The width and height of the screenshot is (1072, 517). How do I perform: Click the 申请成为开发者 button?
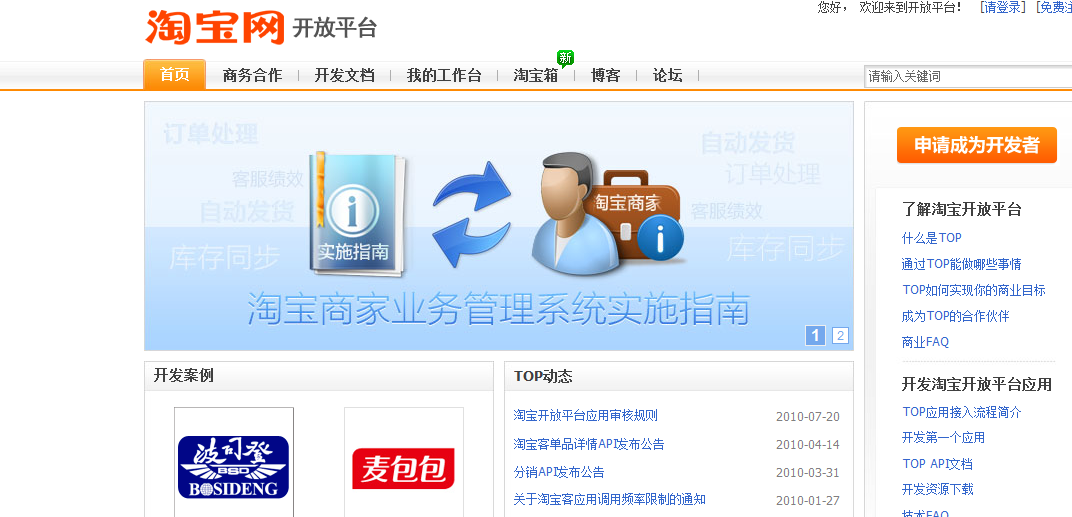click(x=977, y=145)
